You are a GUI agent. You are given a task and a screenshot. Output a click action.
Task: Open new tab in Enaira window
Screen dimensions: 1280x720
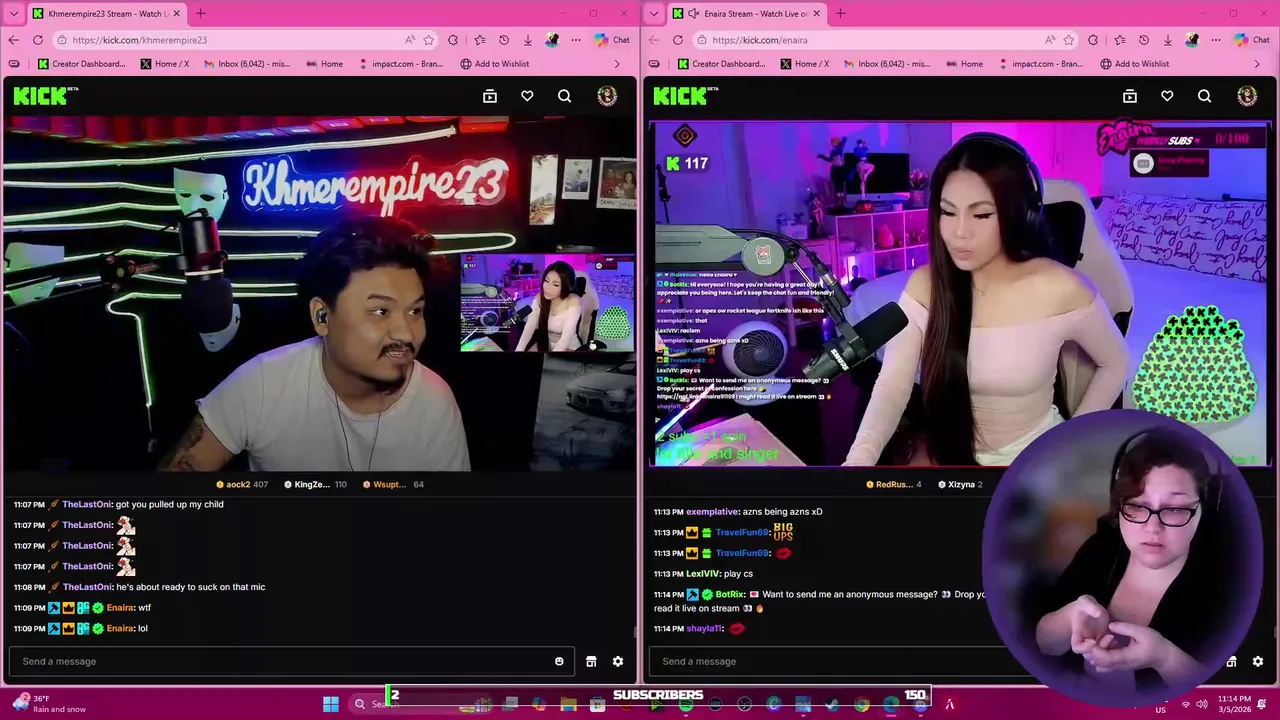point(840,13)
